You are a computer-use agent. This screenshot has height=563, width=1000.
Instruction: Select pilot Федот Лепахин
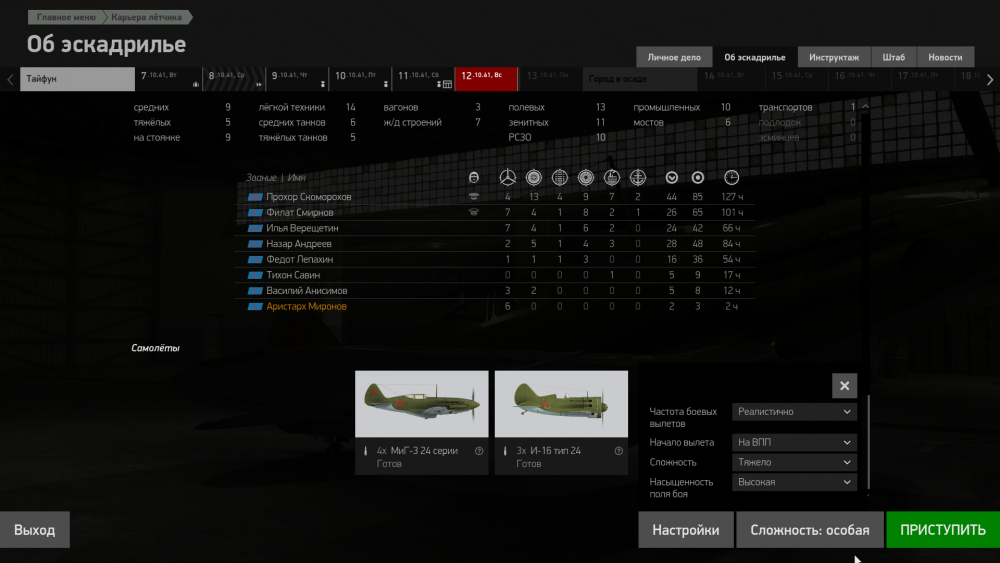pos(494,260)
